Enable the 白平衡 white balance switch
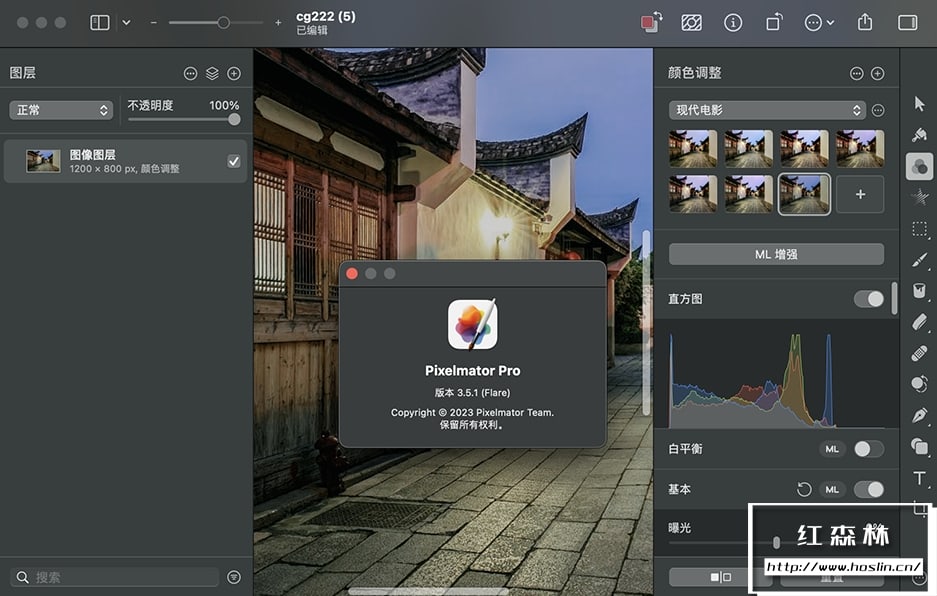The width and height of the screenshot is (937, 596). click(x=868, y=449)
